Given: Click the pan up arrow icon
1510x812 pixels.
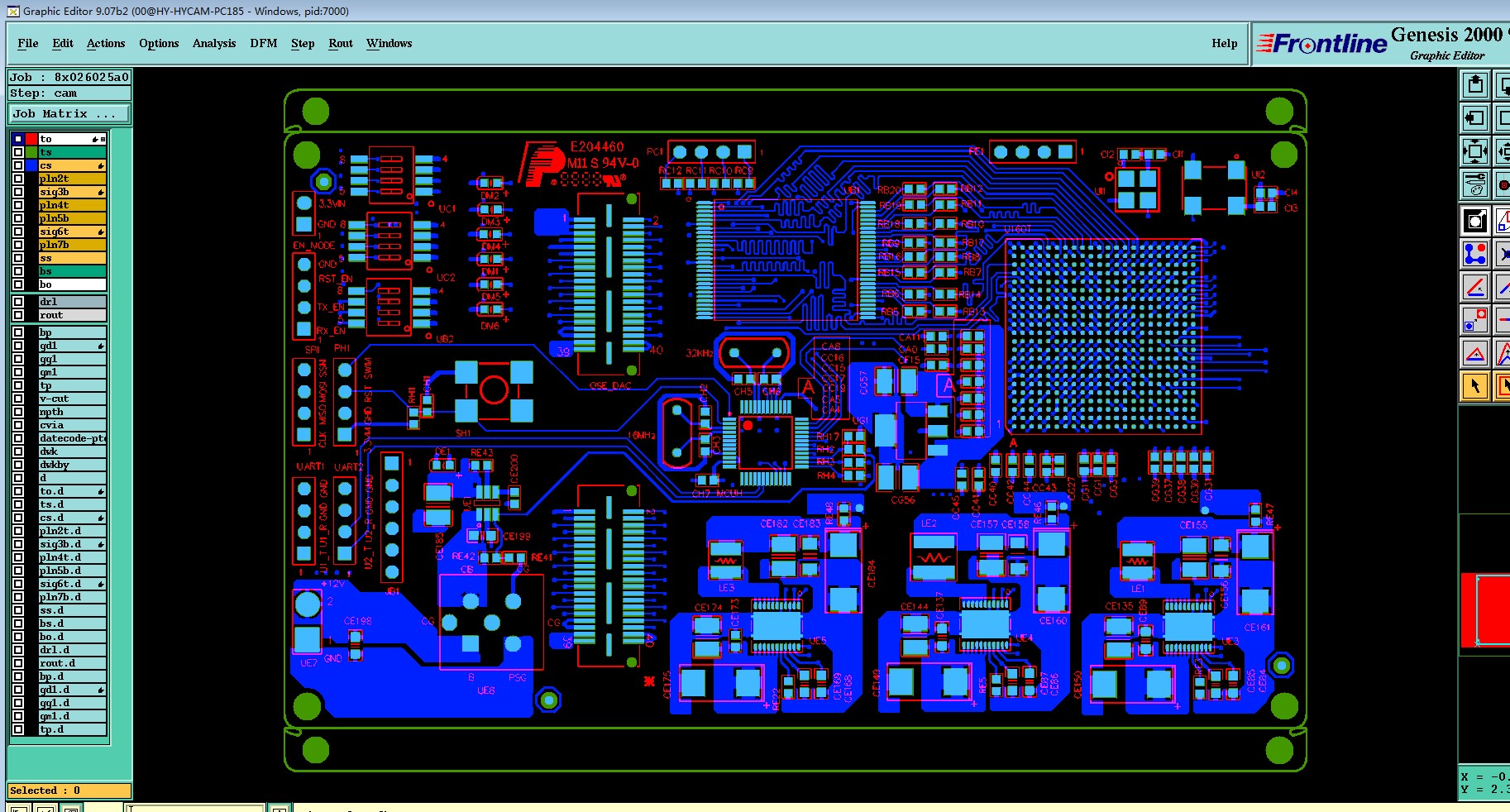Looking at the screenshot, I should point(1475,85).
